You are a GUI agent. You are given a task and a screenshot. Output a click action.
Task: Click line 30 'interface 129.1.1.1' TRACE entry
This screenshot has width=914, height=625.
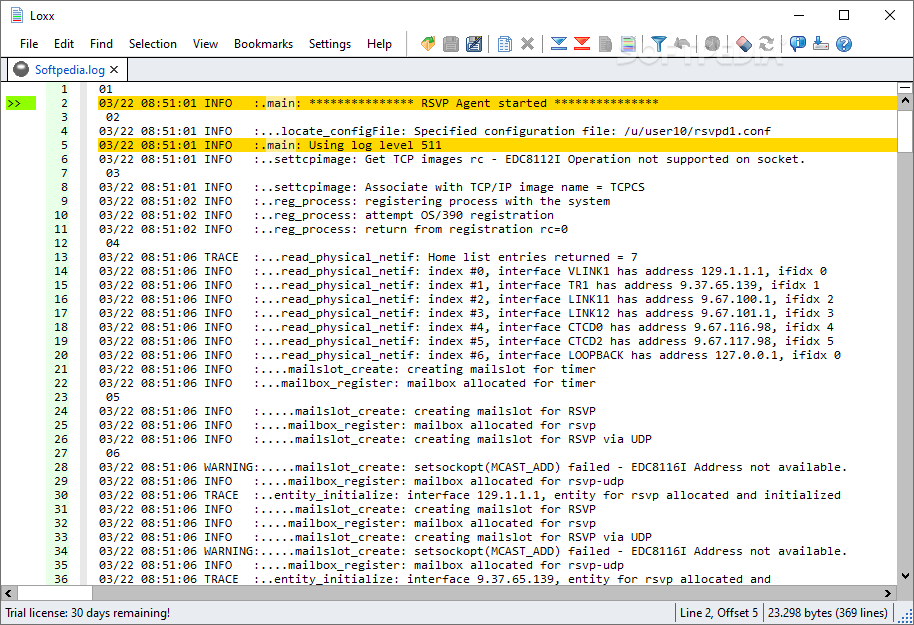click(x=469, y=495)
